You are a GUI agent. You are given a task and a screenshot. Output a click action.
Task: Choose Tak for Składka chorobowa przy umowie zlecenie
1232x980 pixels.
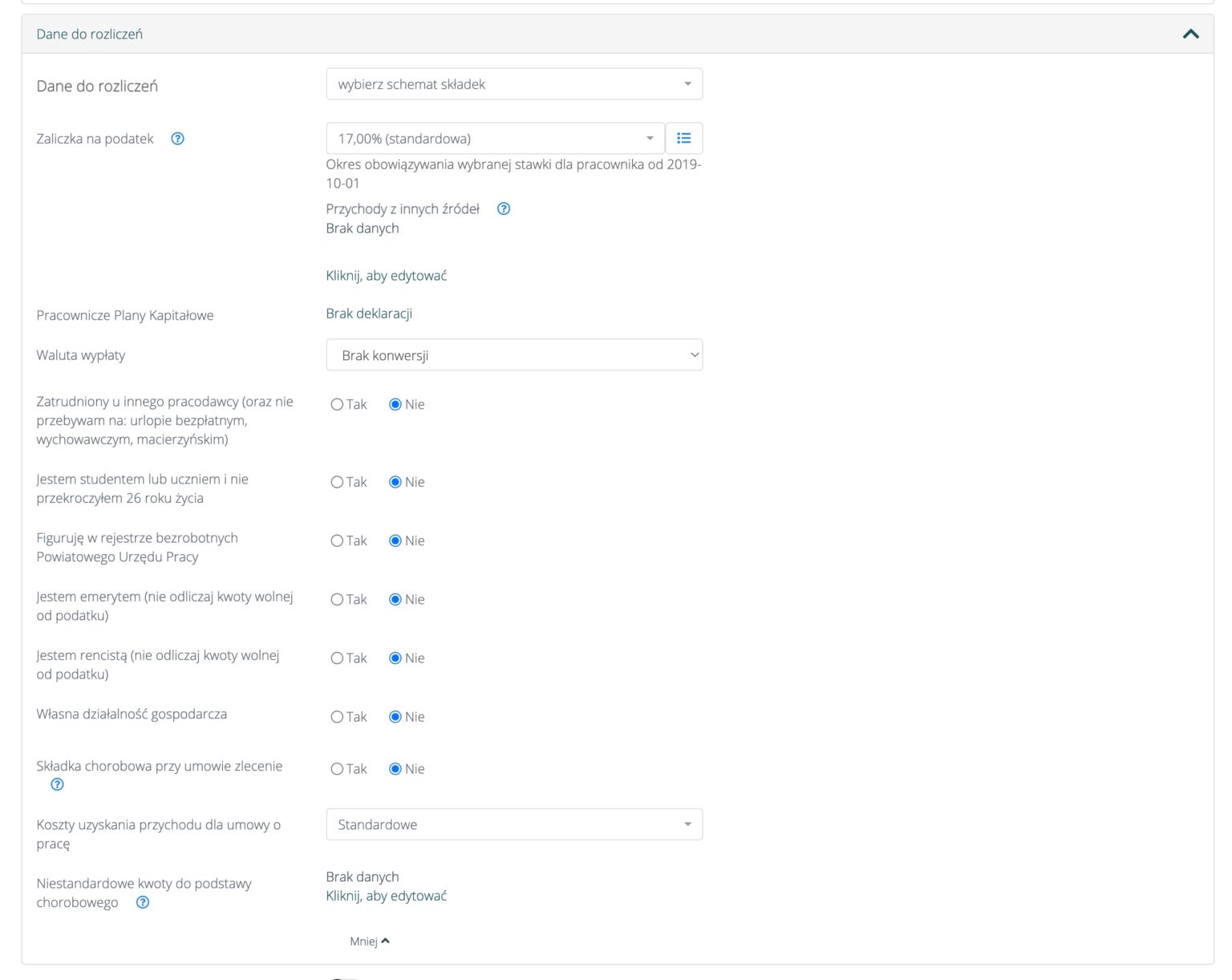[338, 770]
